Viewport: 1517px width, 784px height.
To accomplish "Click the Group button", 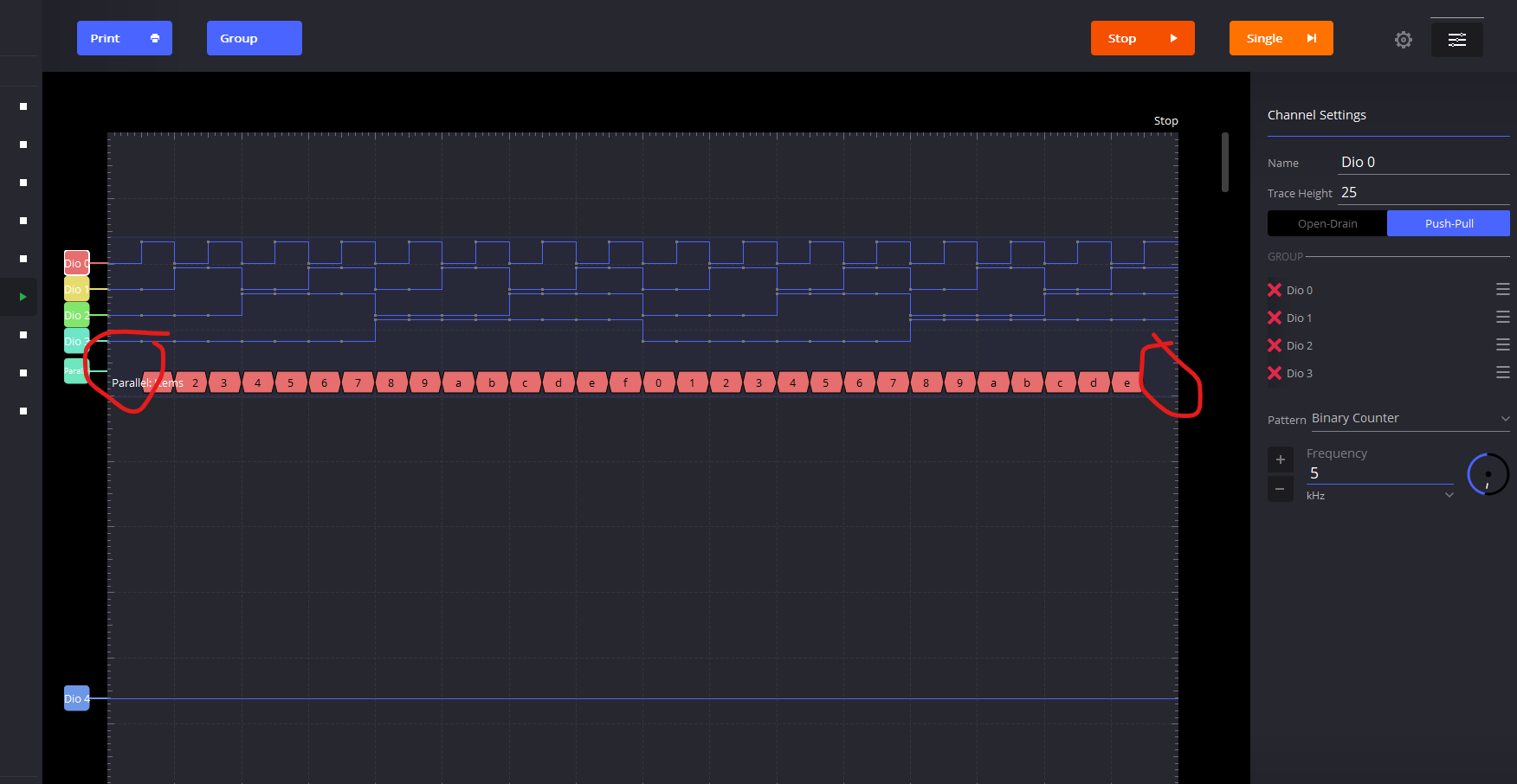I will tap(254, 38).
